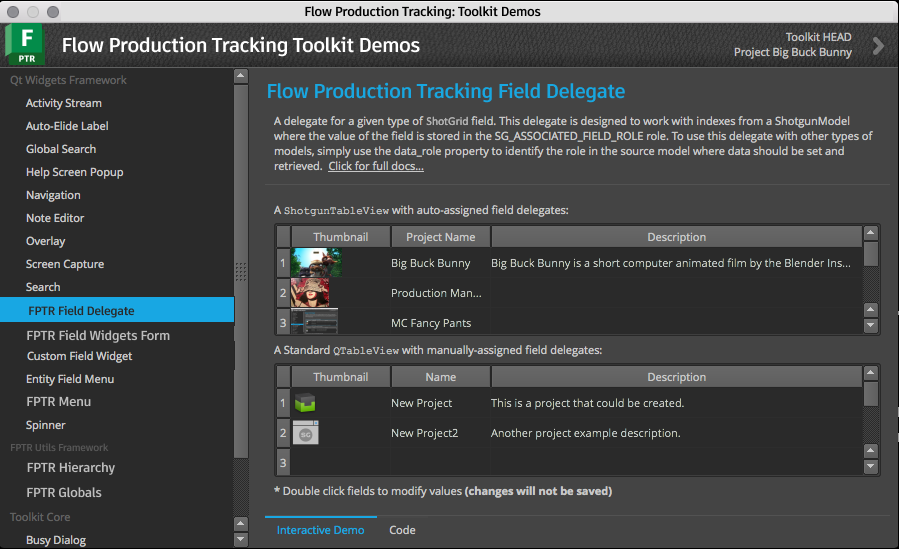Select Screen Capture item
The height and width of the screenshot is (549, 899).
(65, 264)
